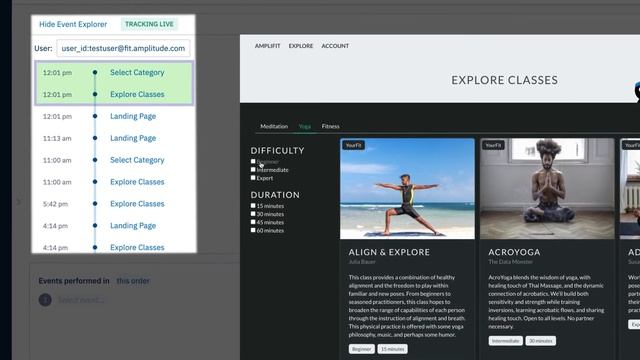Image resolution: width=640 pixels, height=360 pixels.
Task: Click Hide Event Explorer link
Action: tap(73, 24)
